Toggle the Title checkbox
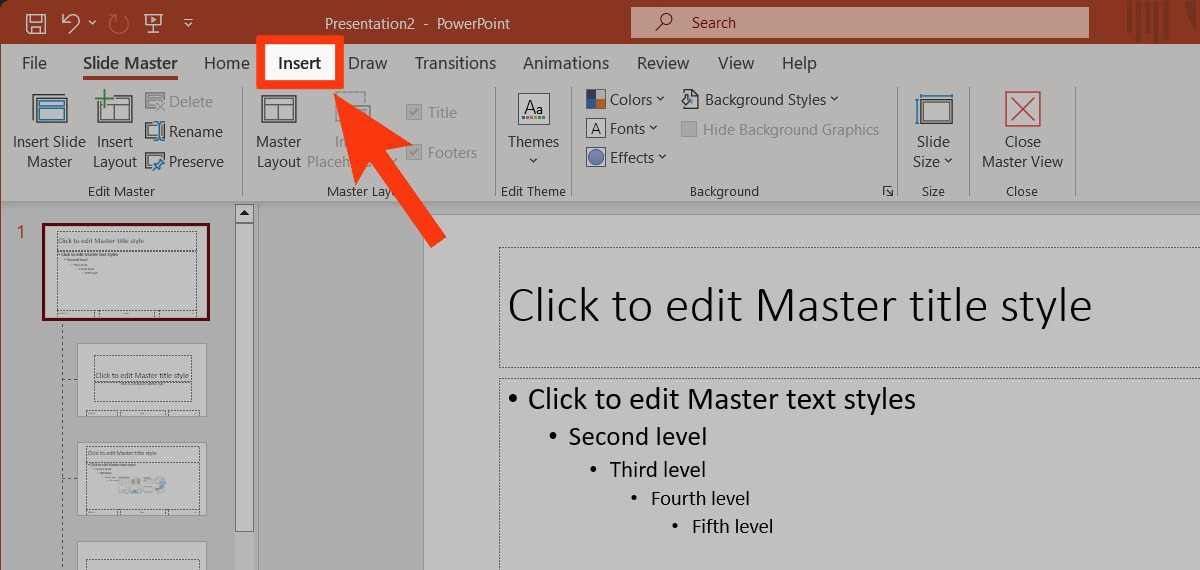This screenshot has height=570, width=1200. [414, 113]
